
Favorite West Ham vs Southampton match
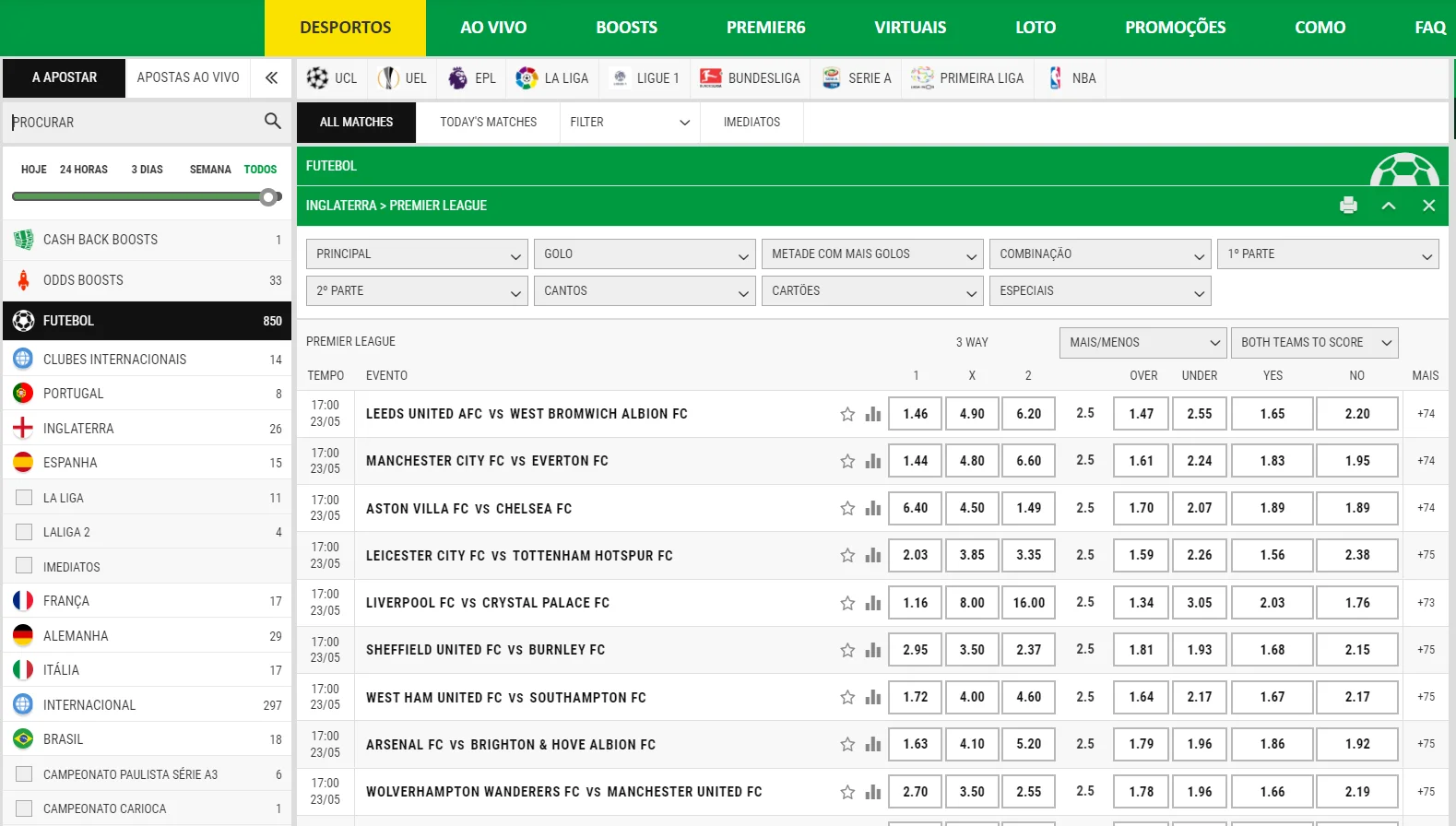(847, 697)
